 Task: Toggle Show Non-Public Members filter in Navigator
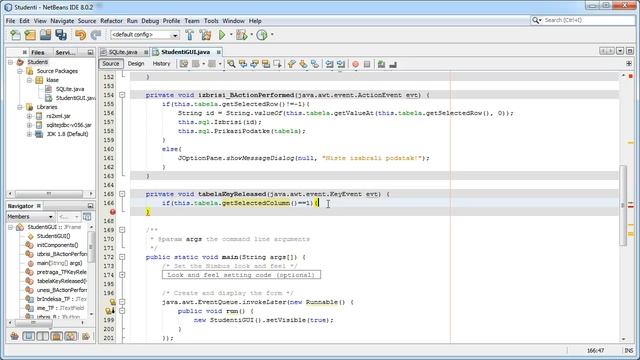coord(56,336)
